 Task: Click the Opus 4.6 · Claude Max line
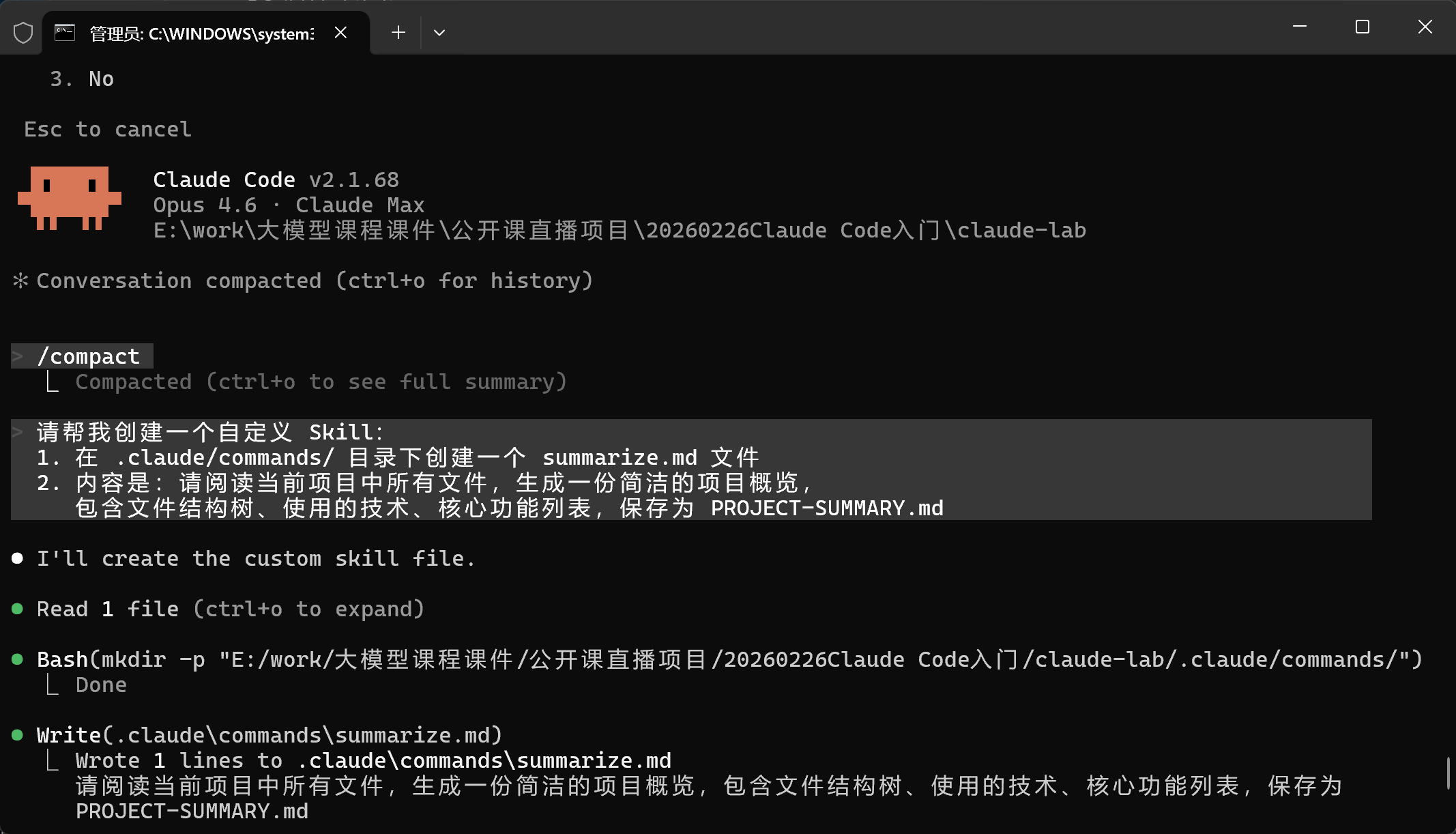coord(289,205)
